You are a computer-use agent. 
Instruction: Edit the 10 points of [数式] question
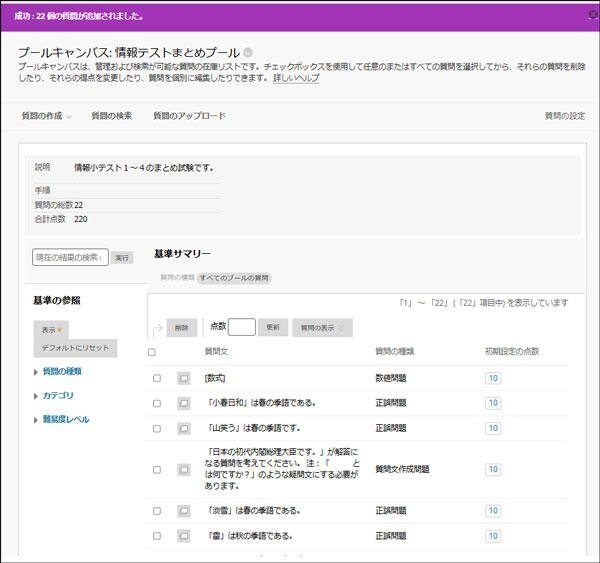[x=493, y=378]
